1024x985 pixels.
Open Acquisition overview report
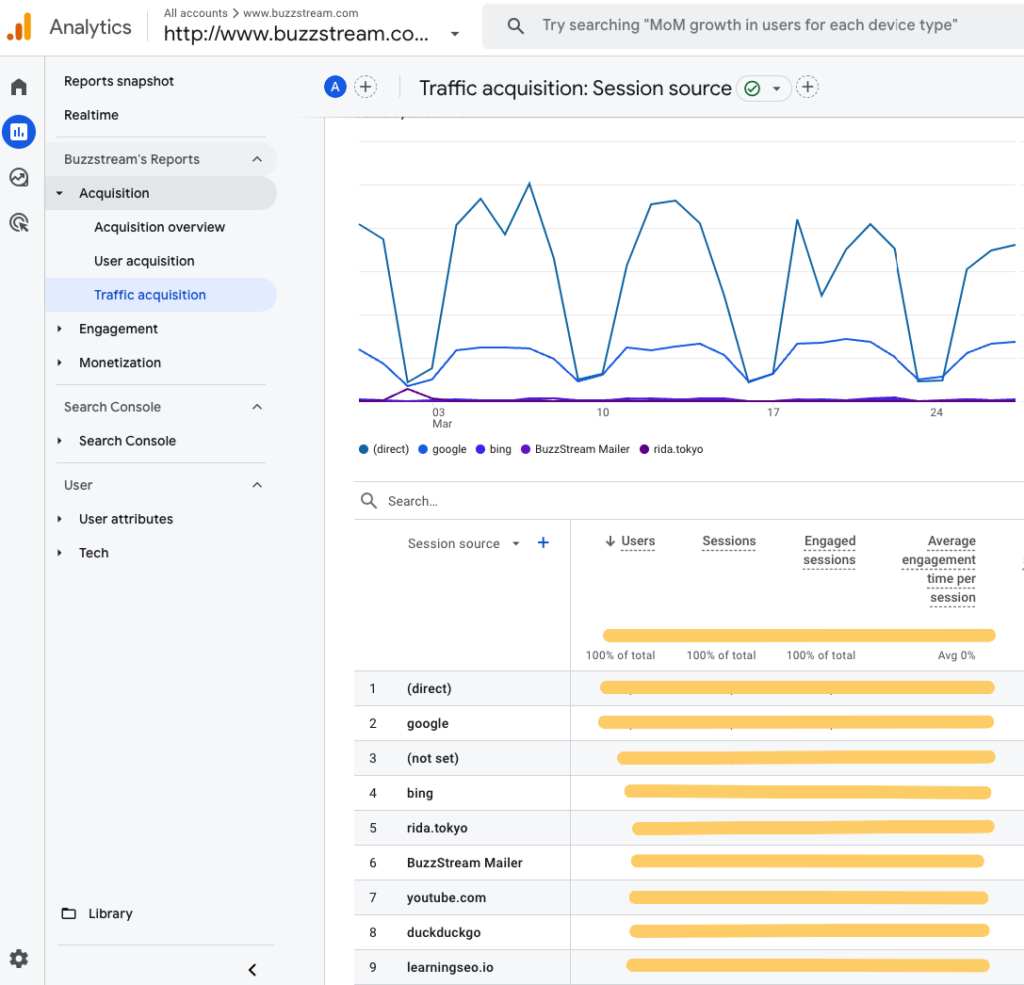[x=159, y=227]
